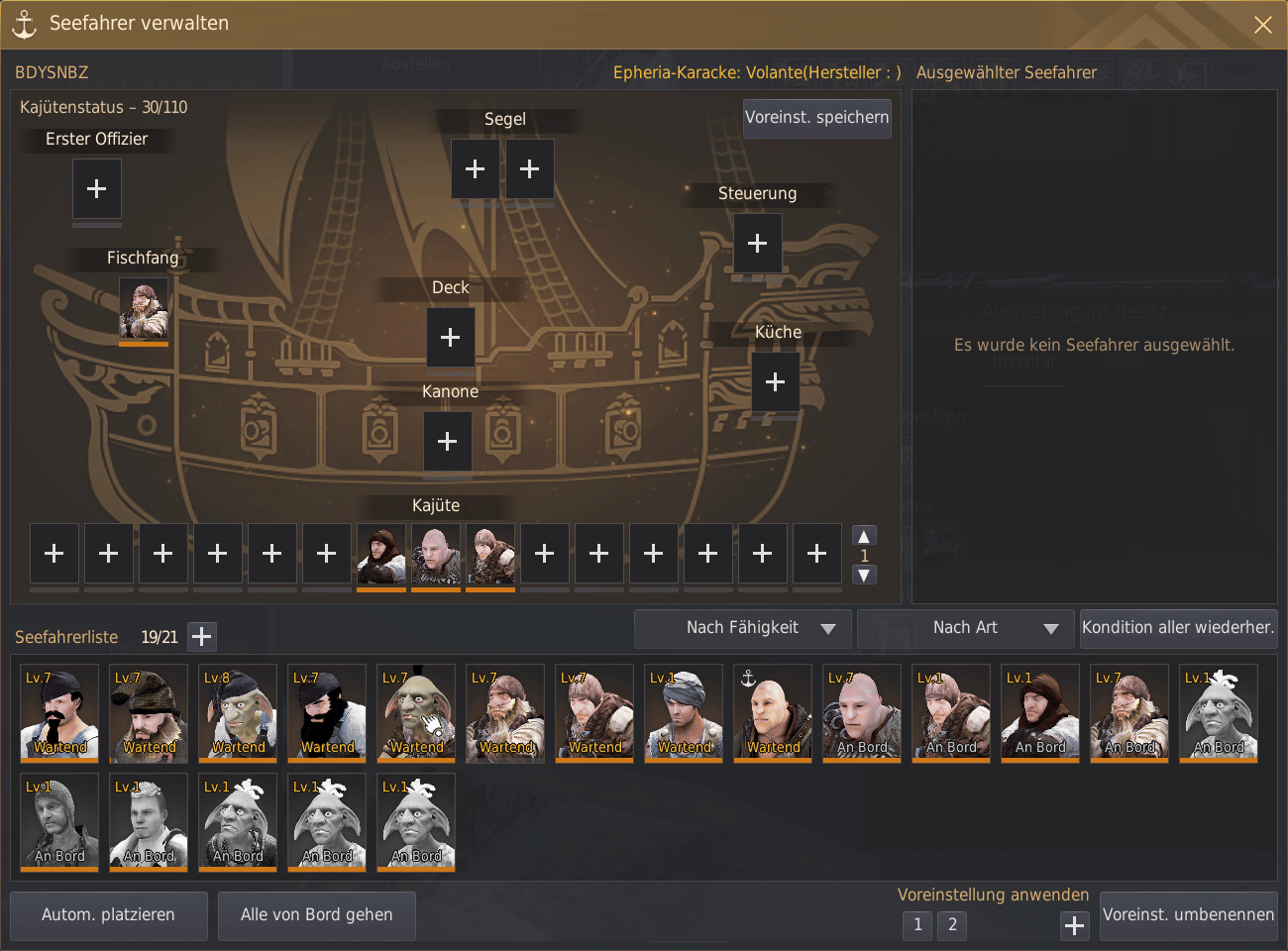Save the preset with Voreinst. speichern
The image size is (1288, 951).
point(817,118)
